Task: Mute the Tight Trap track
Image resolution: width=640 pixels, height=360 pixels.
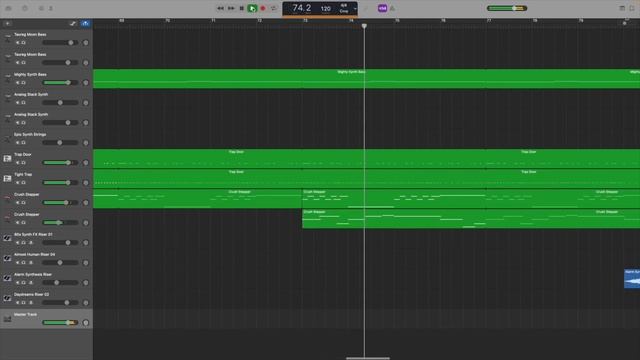Action: click(18, 182)
